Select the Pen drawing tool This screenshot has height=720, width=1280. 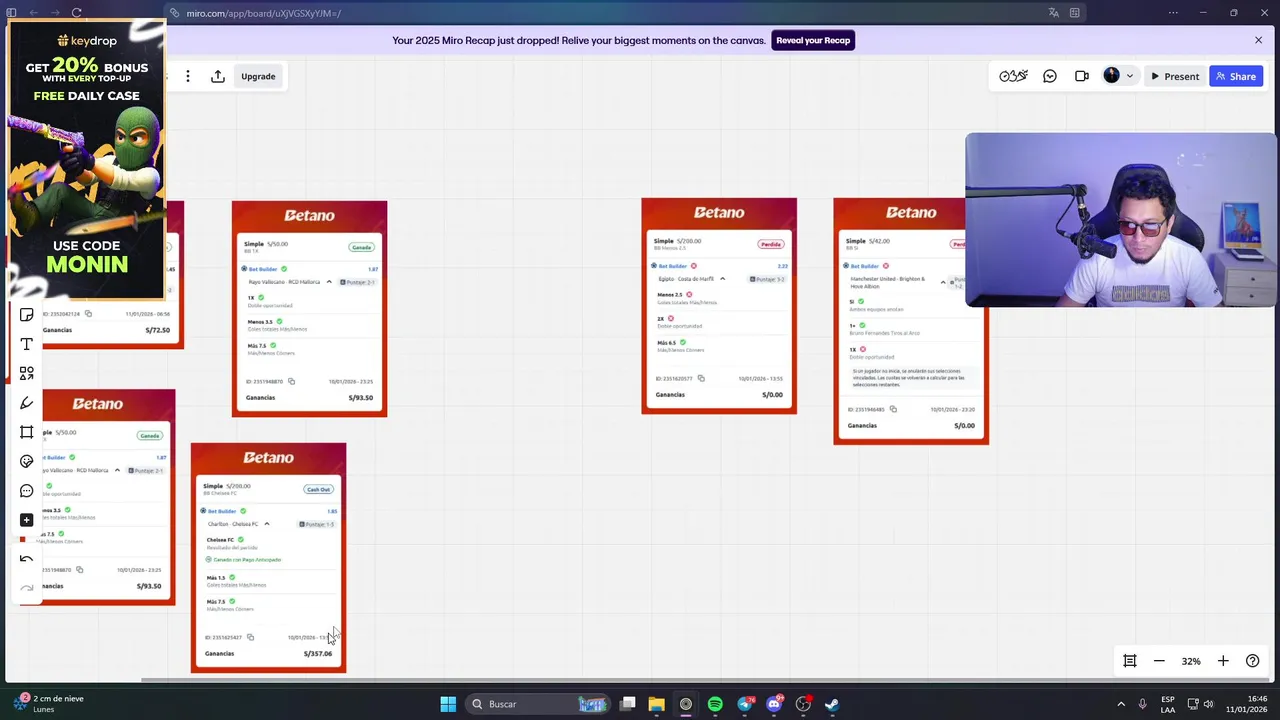(27, 403)
